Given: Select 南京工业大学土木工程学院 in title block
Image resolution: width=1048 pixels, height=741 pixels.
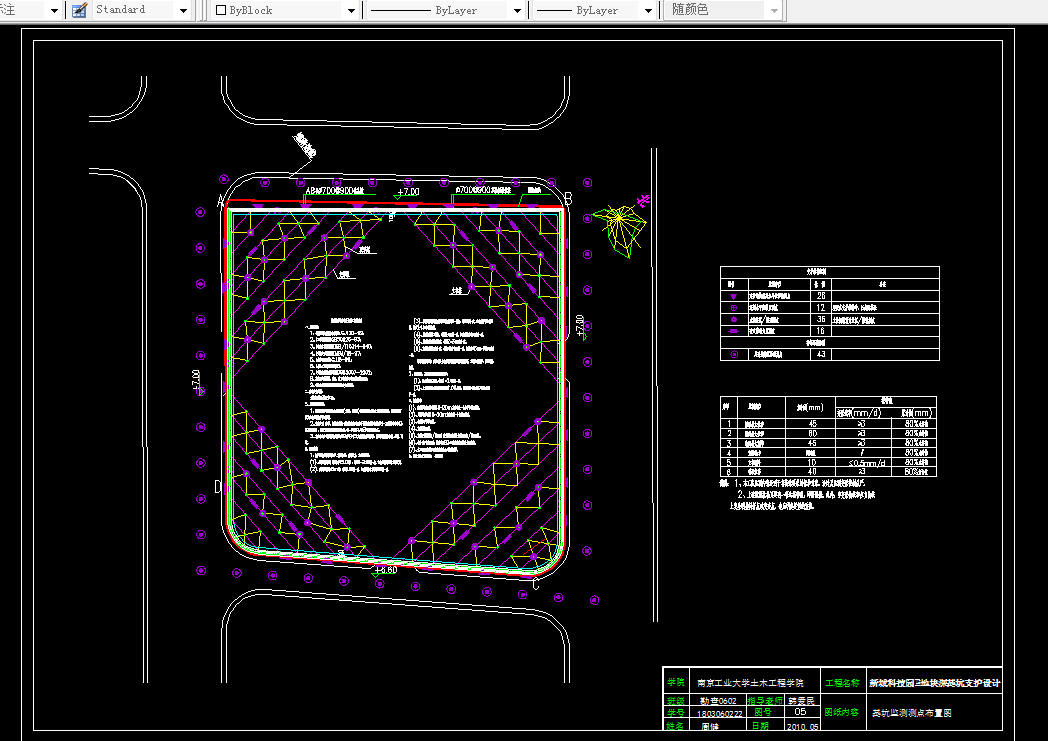Looking at the screenshot, I should click(750, 683).
